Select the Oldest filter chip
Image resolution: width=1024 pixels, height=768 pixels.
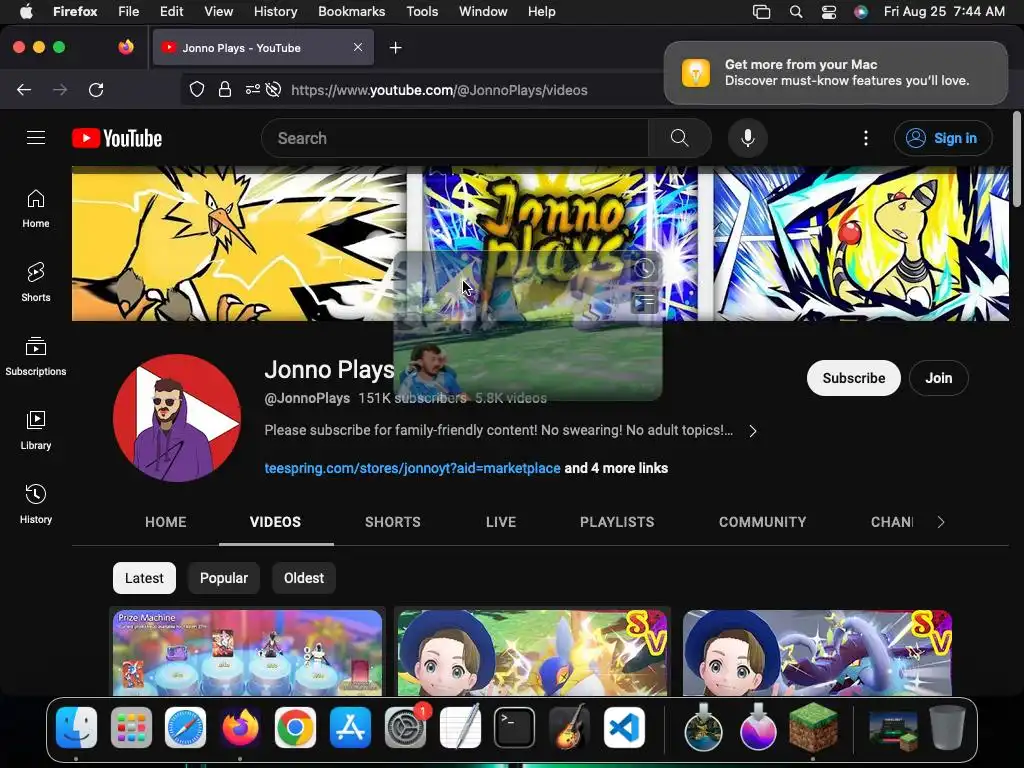coord(304,578)
